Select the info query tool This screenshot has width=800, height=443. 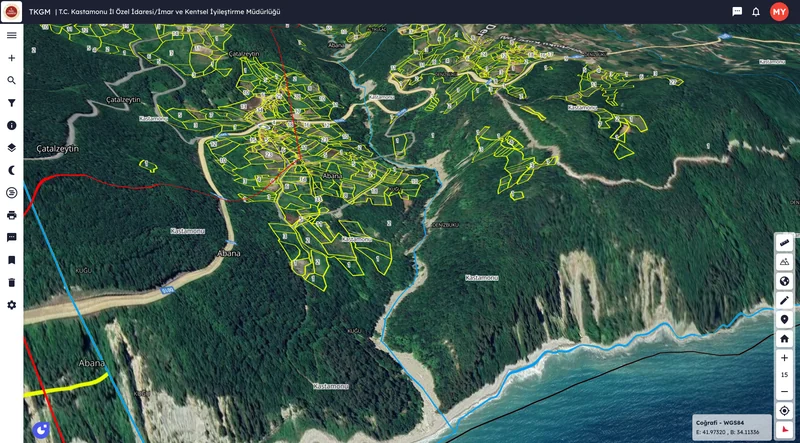[11, 125]
